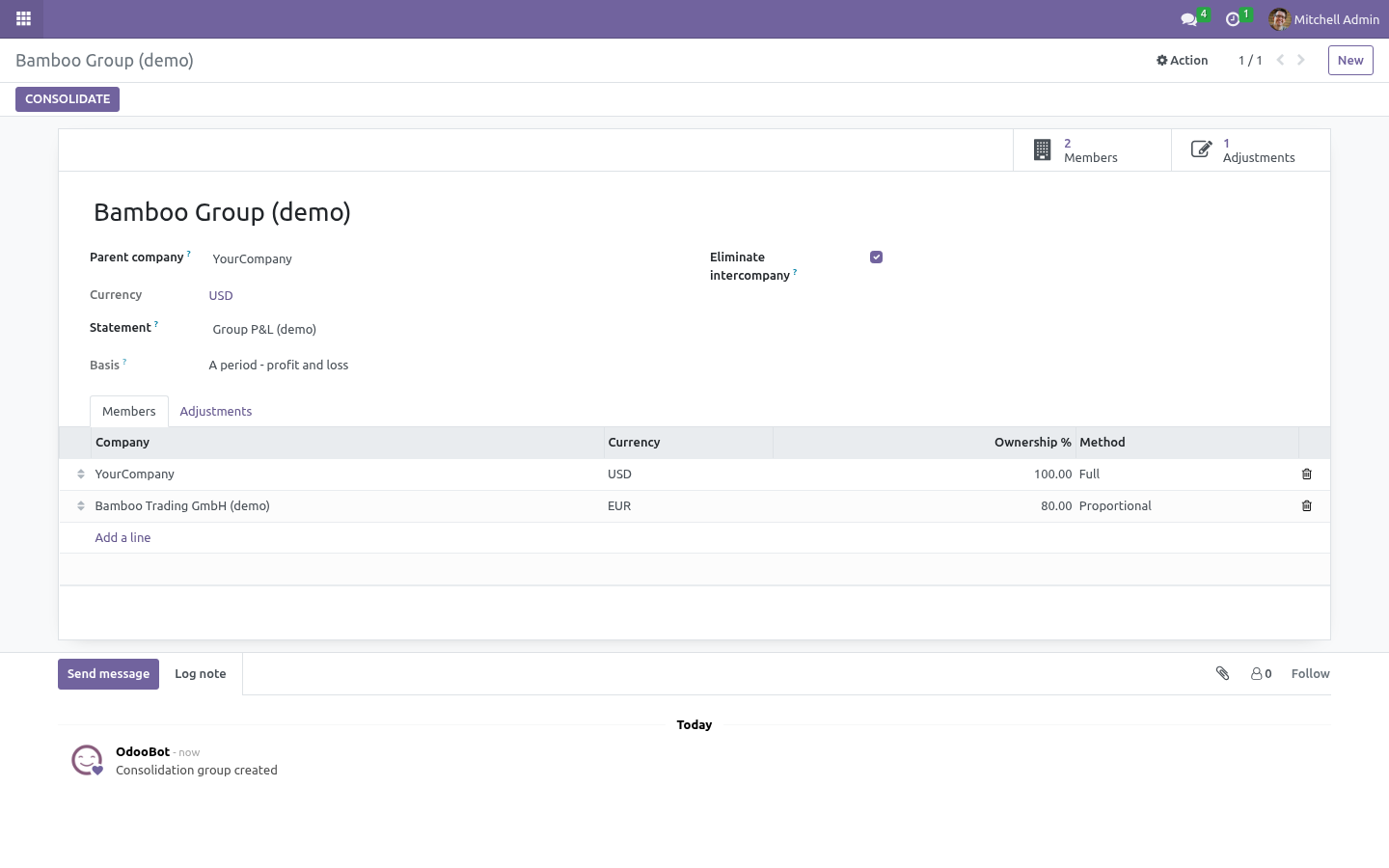Open the conversations messages icon
This screenshot has height=868, width=1389.
(1188, 19)
